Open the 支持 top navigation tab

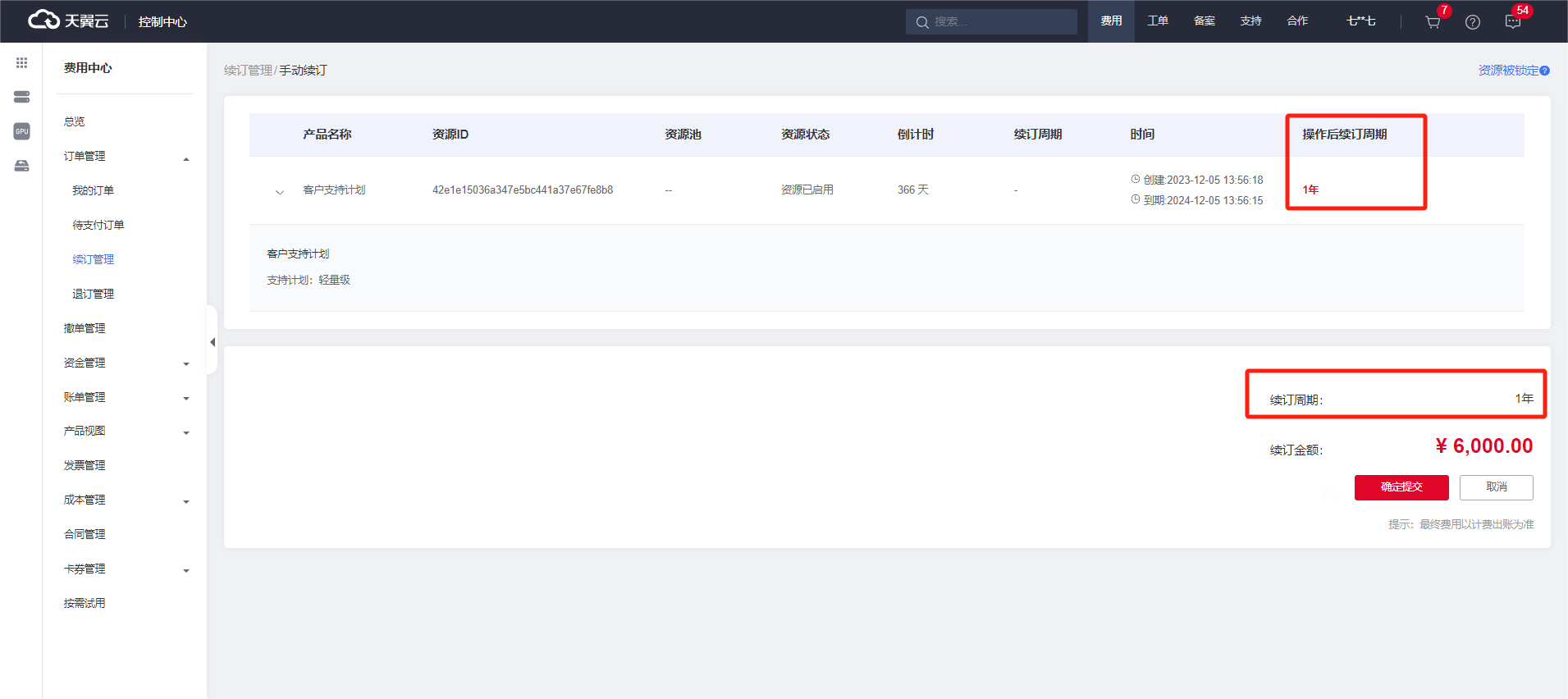pos(1251,21)
